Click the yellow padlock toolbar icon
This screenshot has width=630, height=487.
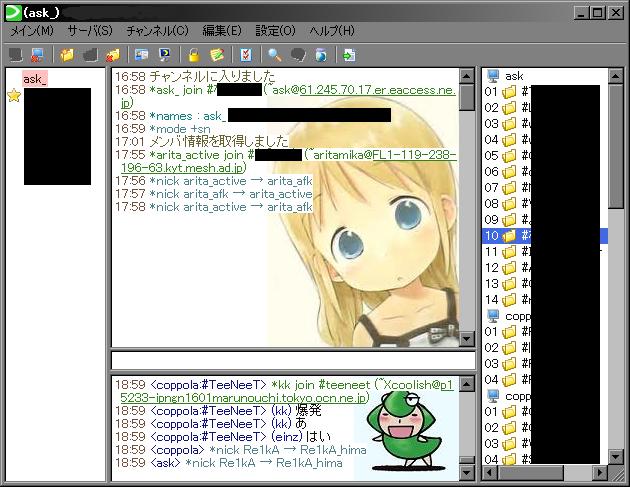[x=194, y=55]
